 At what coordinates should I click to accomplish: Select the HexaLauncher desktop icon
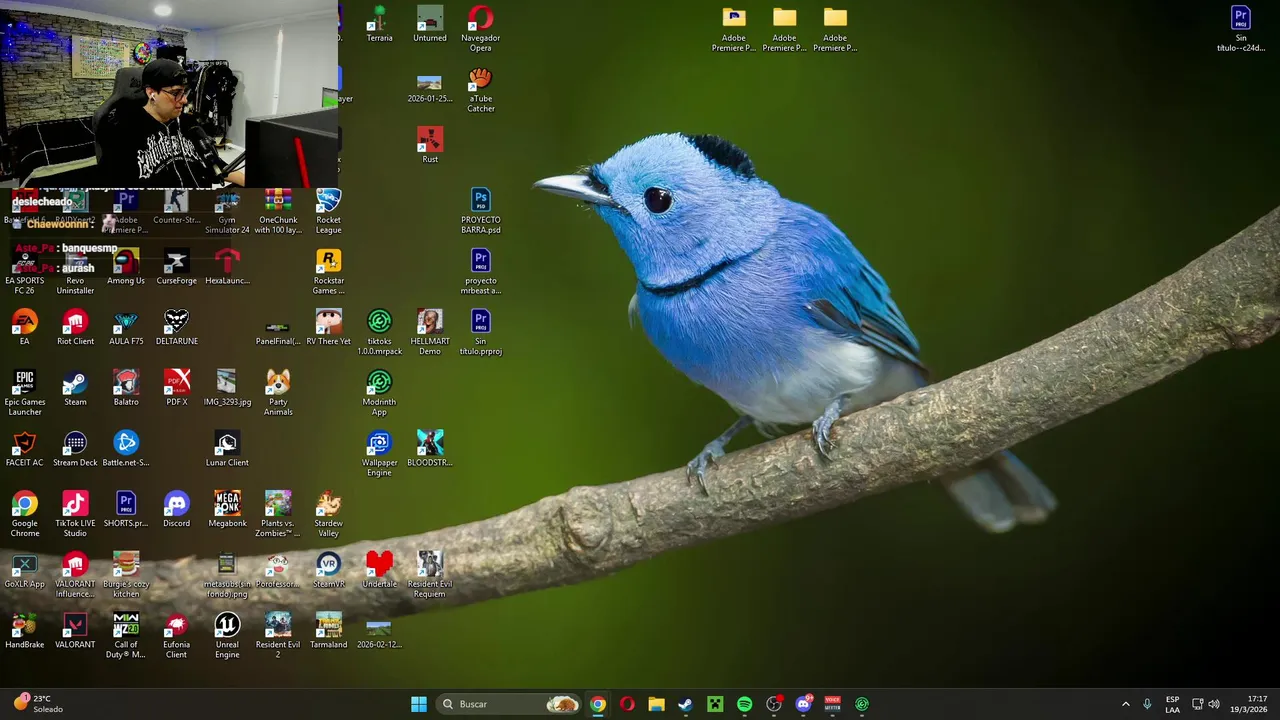click(227, 267)
